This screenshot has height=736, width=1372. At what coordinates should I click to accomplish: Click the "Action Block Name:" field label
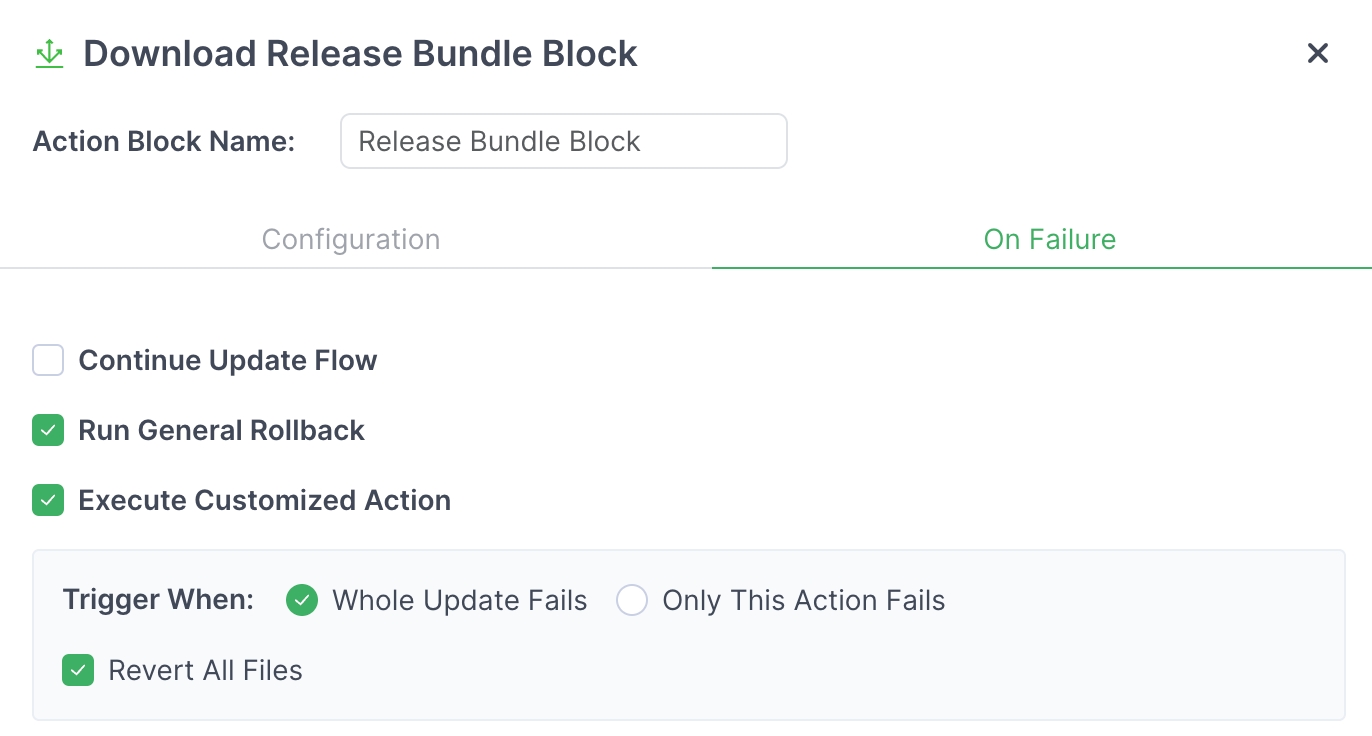(164, 141)
